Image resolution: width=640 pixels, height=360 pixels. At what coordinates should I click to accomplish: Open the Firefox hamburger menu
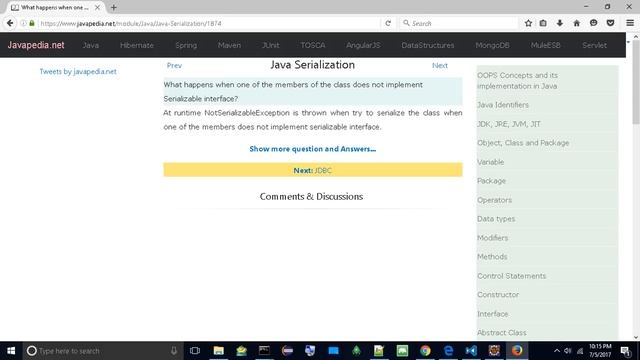tap(630, 23)
